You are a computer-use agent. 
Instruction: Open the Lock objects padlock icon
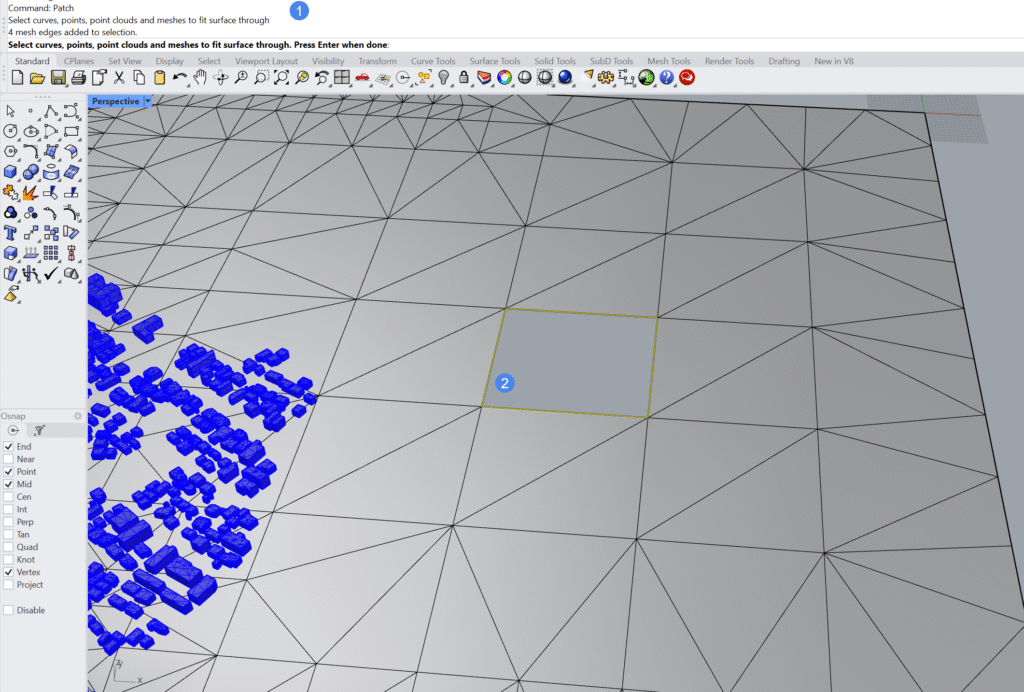[464, 77]
